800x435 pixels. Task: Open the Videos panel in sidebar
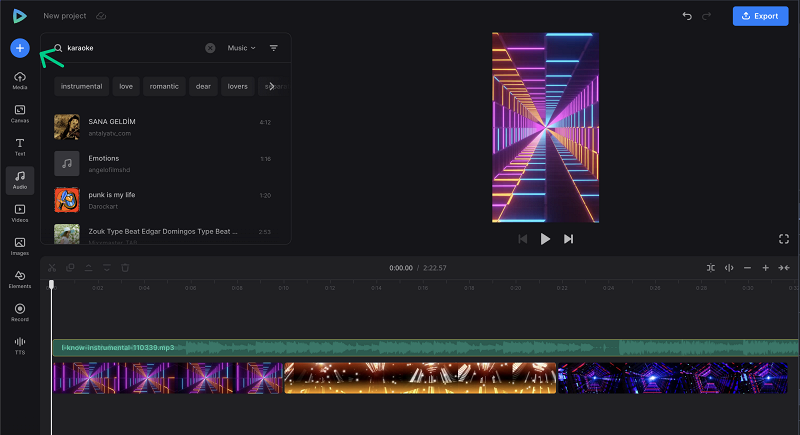click(x=20, y=213)
